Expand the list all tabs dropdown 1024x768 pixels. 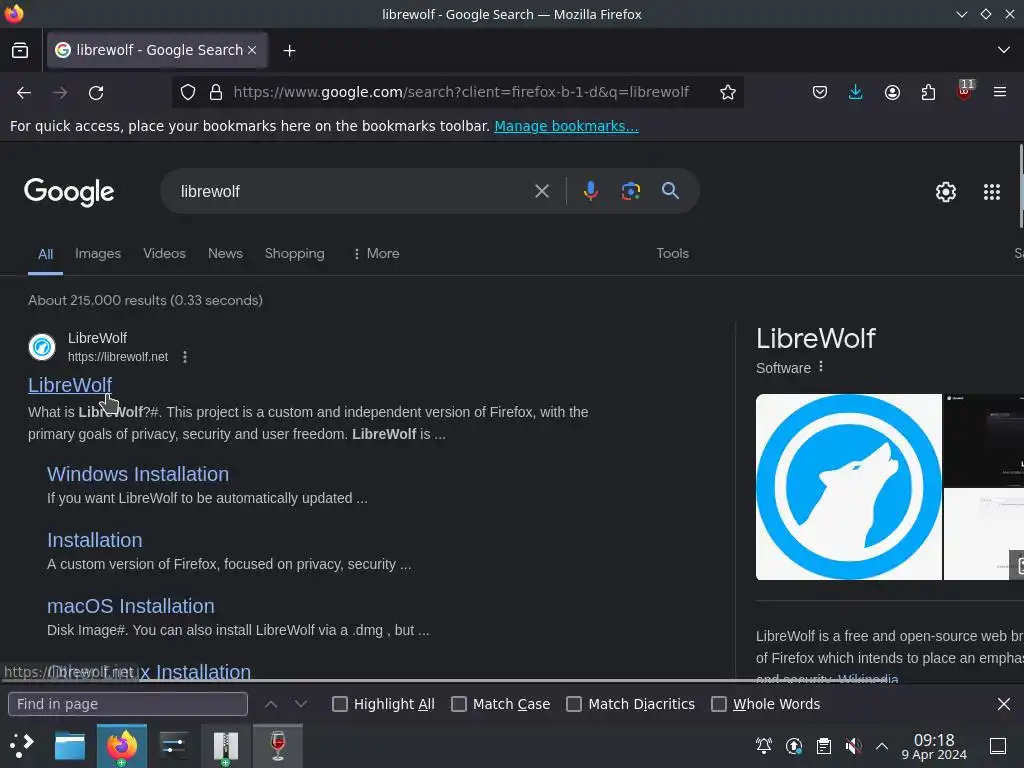pos(1004,50)
